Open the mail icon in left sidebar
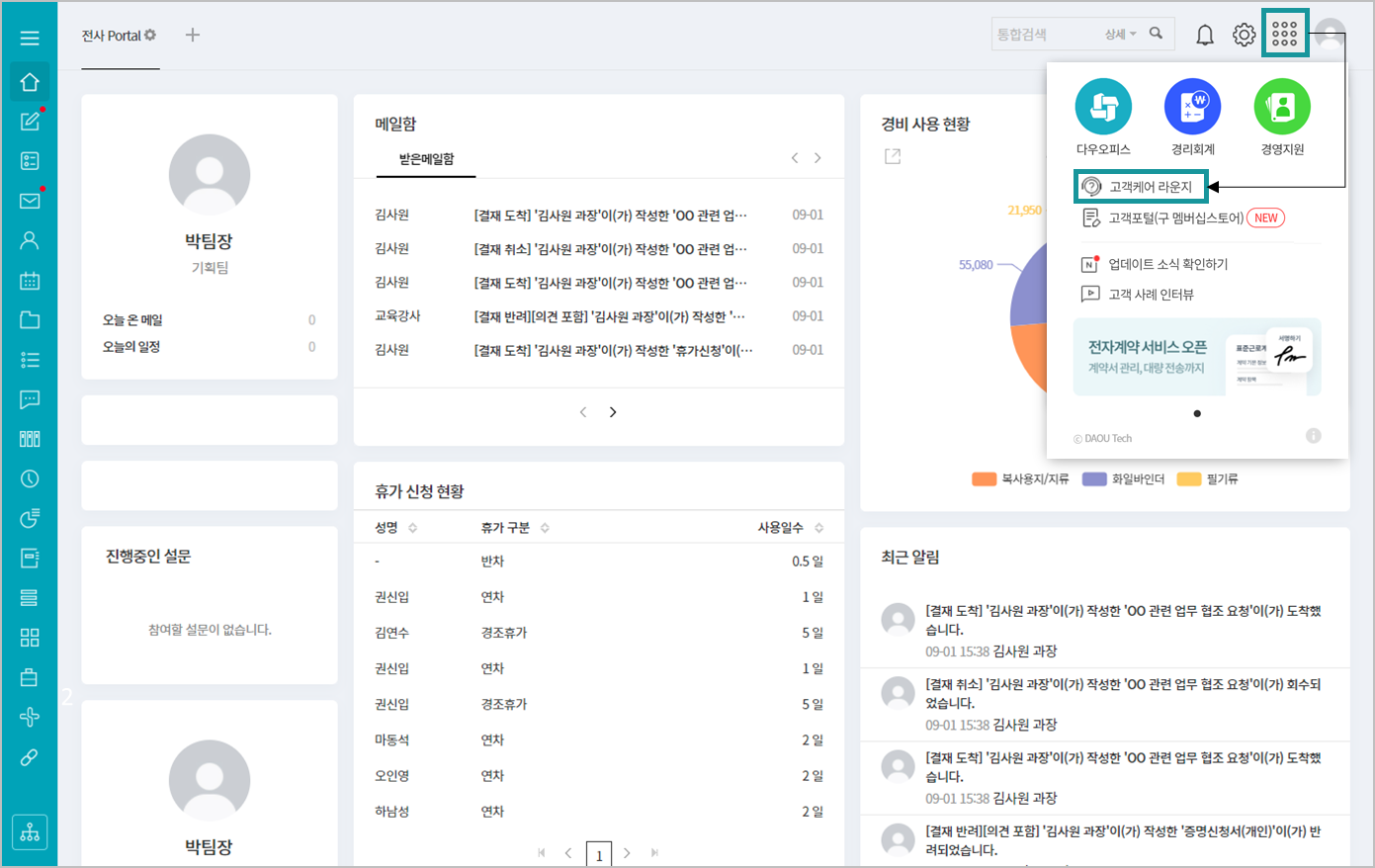This screenshot has width=1375, height=868. (30, 201)
